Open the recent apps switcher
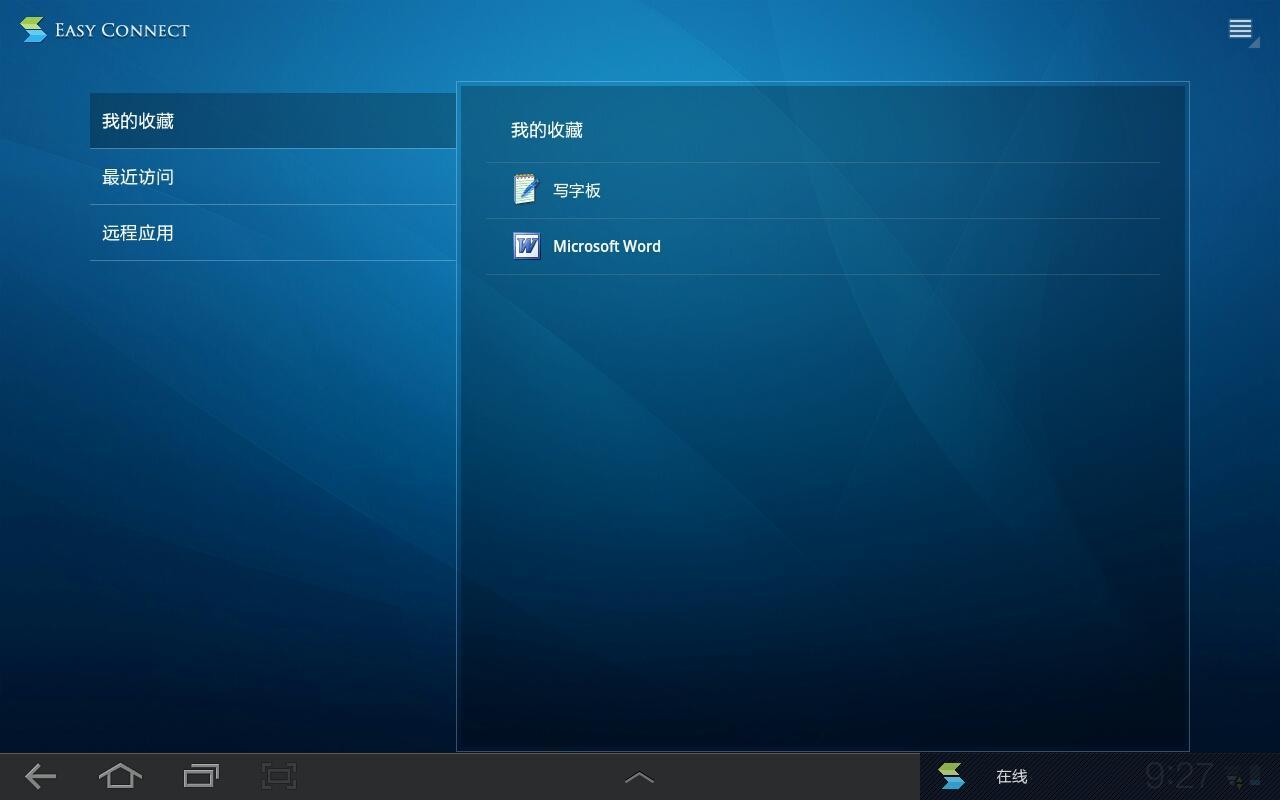 [201, 776]
